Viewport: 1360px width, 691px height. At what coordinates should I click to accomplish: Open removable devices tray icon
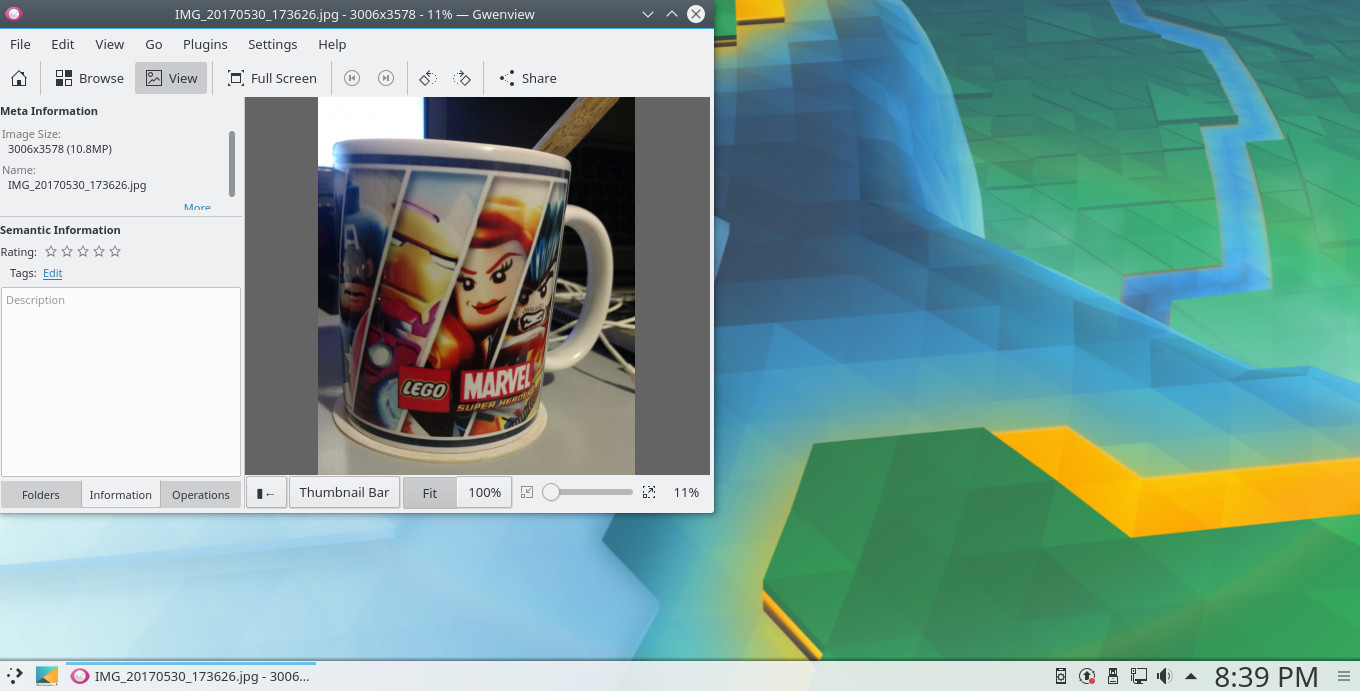(x=1113, y=676)
